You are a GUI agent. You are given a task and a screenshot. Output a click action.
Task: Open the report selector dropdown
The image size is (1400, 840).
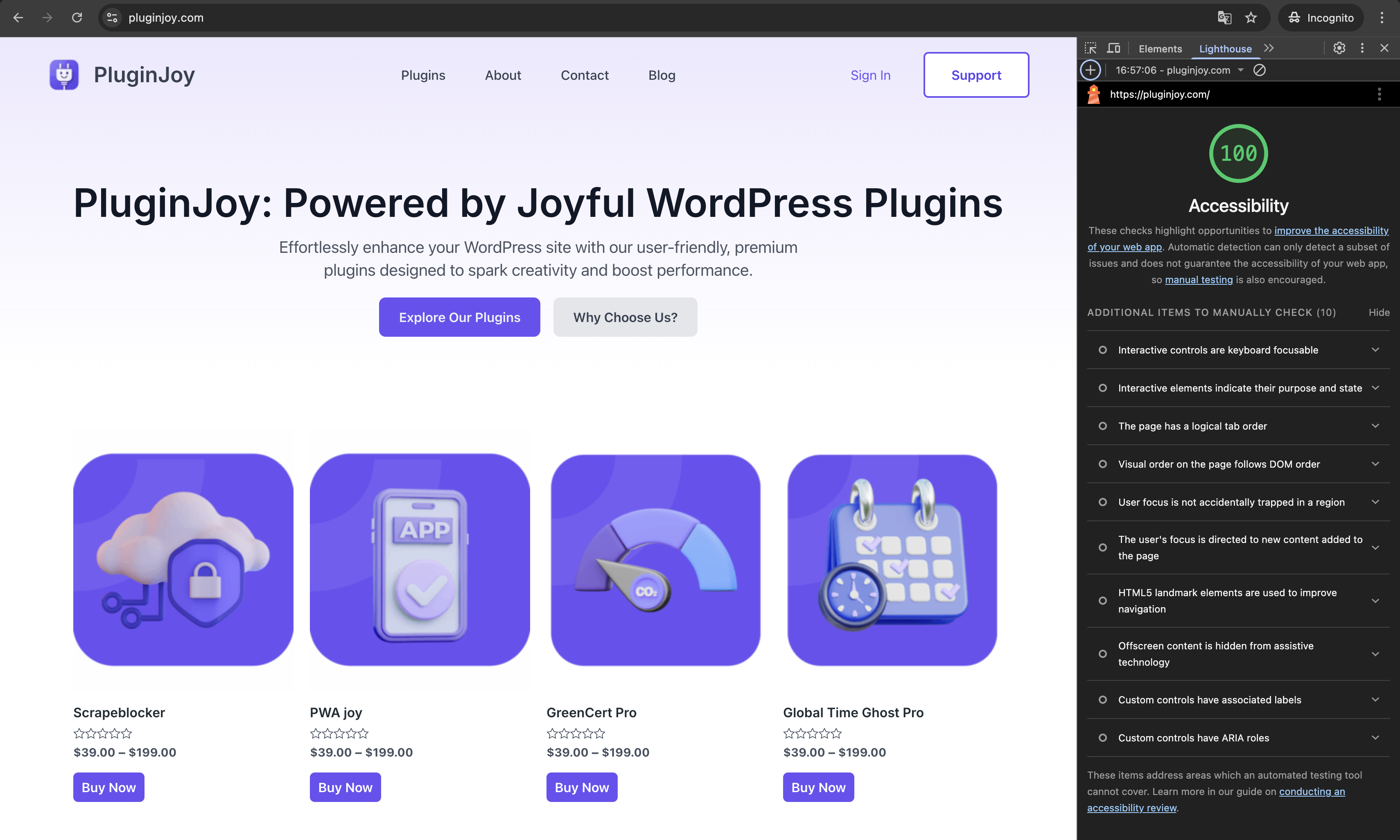click(1240, 70)
